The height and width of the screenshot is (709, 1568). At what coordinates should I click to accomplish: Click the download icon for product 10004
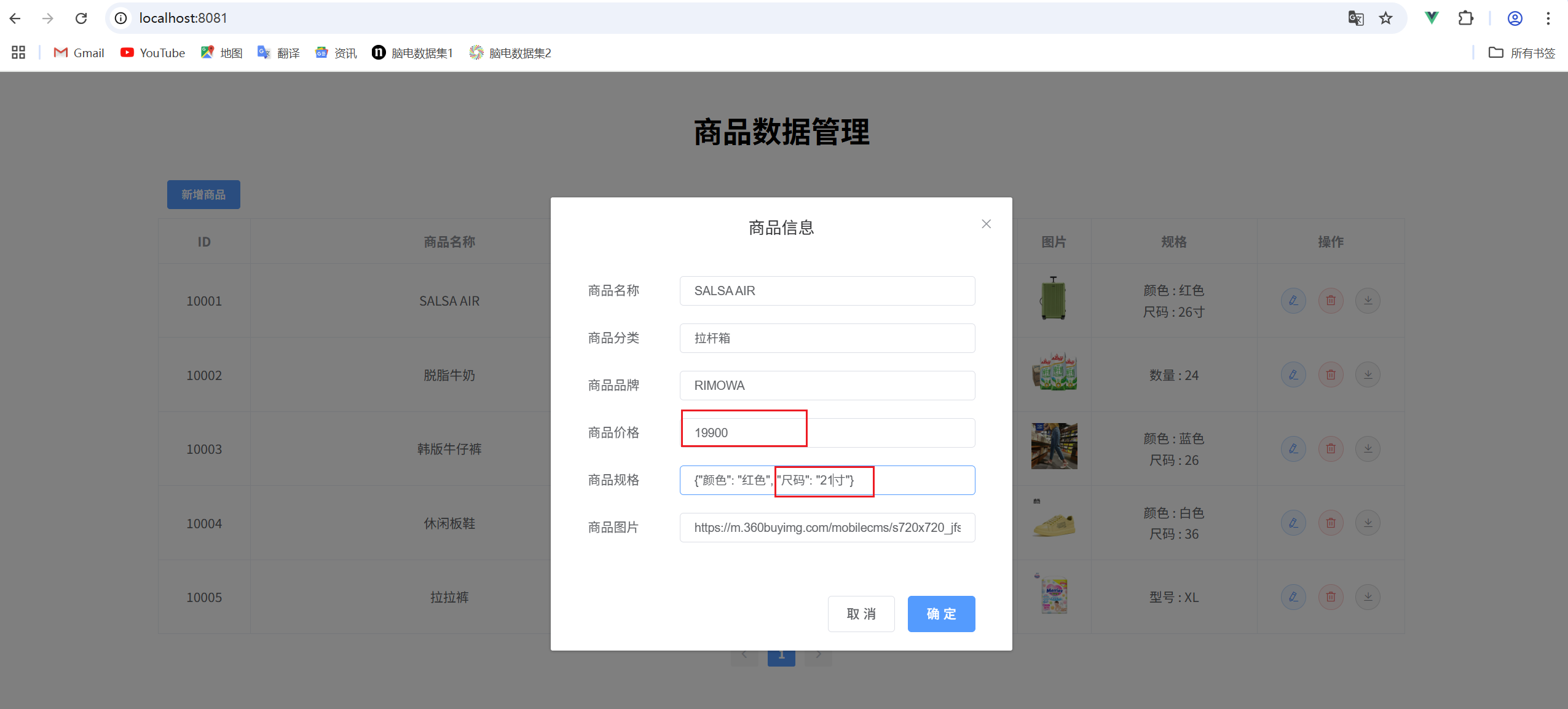click(x=1368, y=523)
